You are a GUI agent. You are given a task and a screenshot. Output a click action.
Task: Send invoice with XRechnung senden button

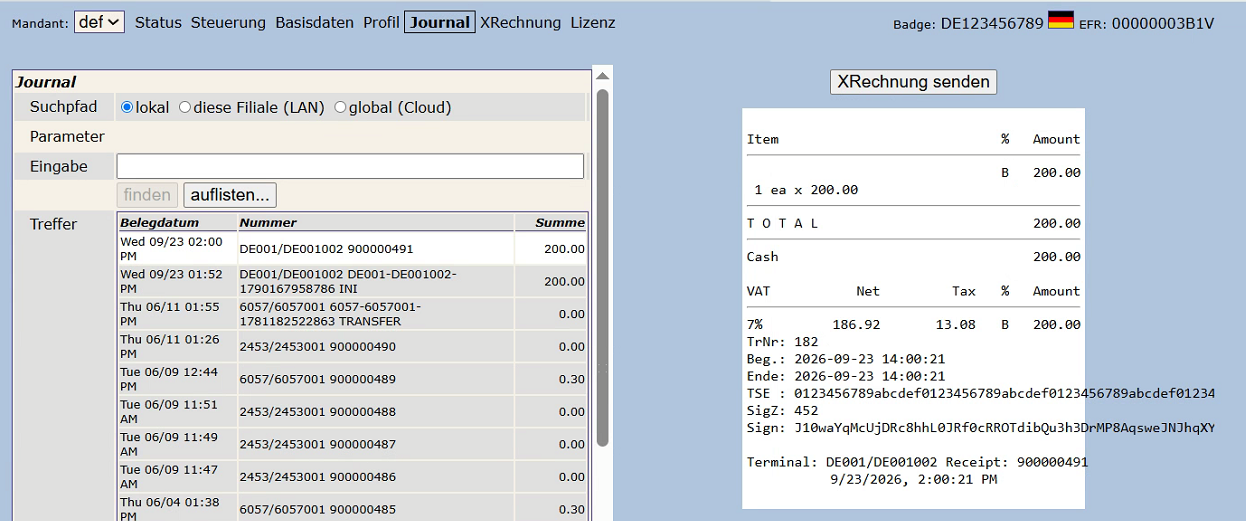pos(913,82)
